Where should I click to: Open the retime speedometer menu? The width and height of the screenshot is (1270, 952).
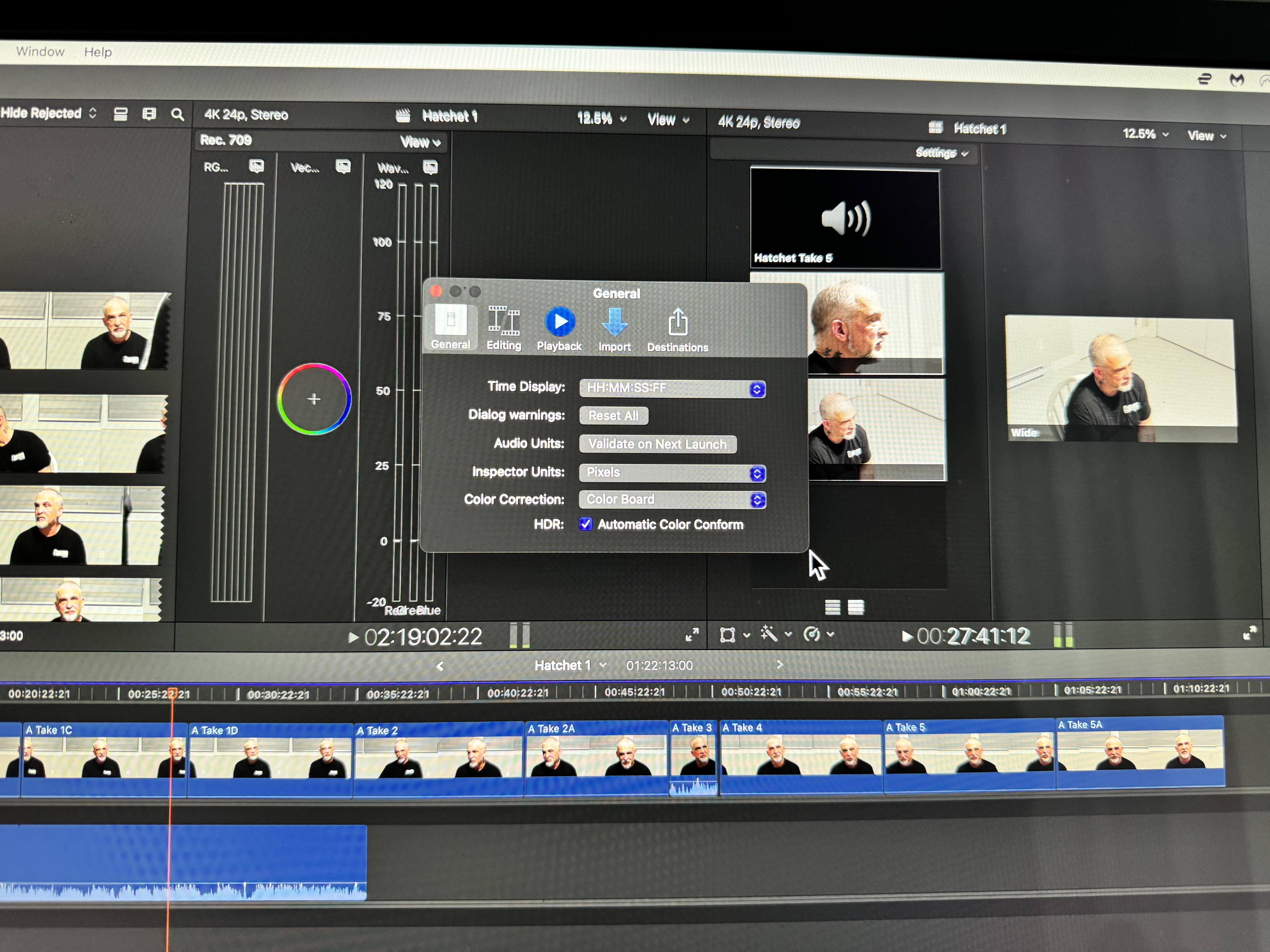(812, 634)
